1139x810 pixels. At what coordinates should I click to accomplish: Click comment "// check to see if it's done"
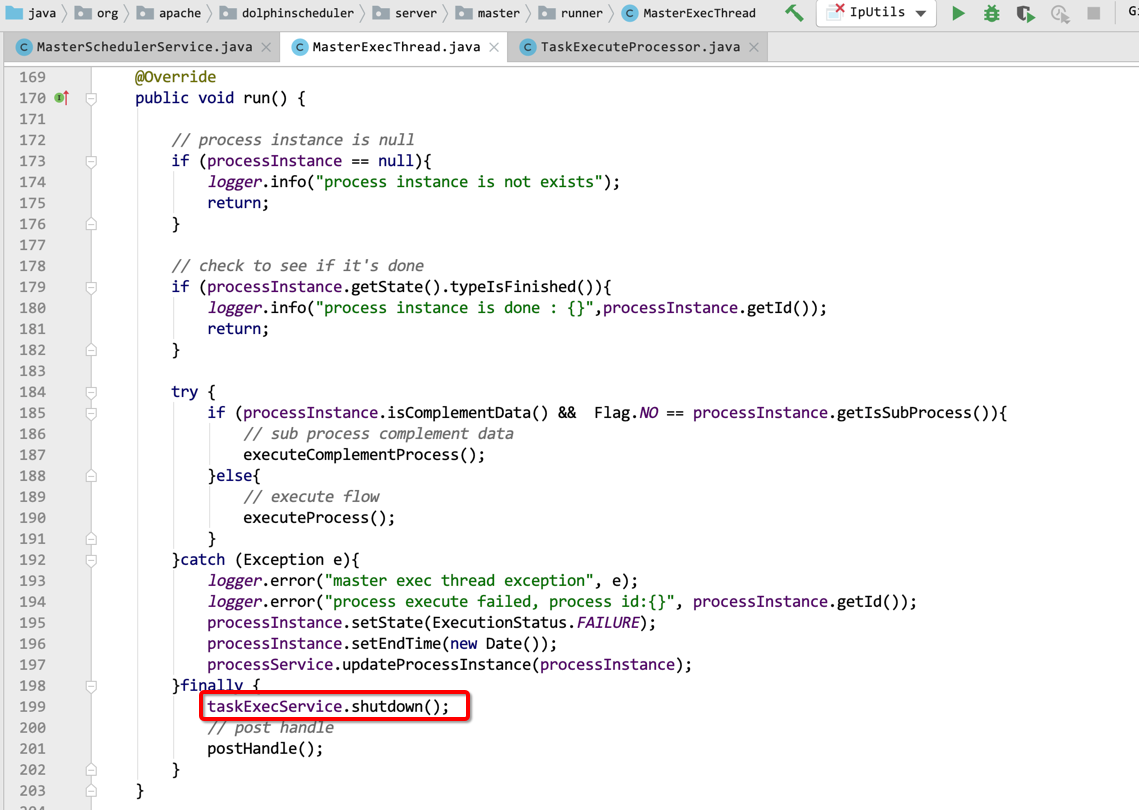coord(298,266)
